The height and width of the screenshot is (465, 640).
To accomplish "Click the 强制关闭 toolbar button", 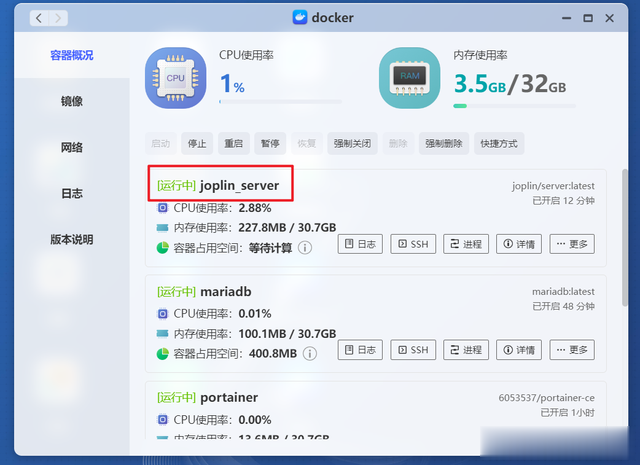I will 352,143.
